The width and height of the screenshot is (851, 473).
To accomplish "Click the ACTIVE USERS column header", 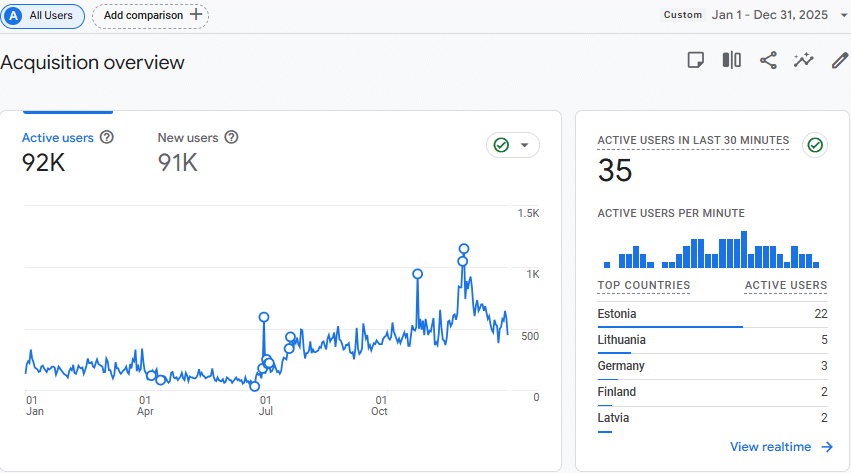I will tap(785, 286).
